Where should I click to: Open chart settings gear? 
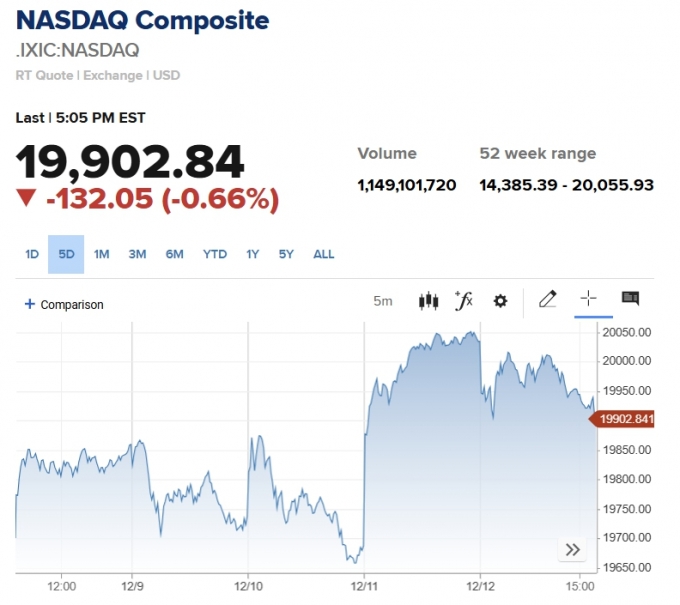[501, 300]
